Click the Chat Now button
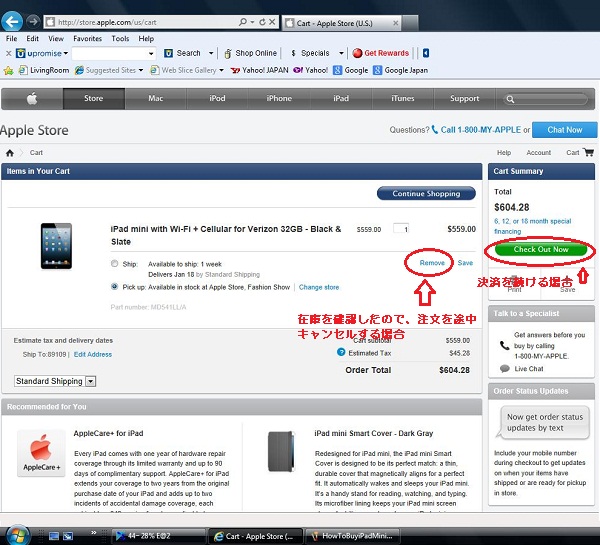Screen dimensions: 600x545 coord(564,130)
